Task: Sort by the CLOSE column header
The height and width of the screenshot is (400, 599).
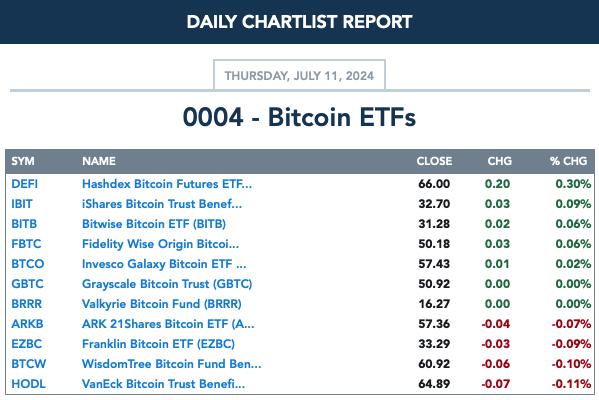Action: [434, 161]
